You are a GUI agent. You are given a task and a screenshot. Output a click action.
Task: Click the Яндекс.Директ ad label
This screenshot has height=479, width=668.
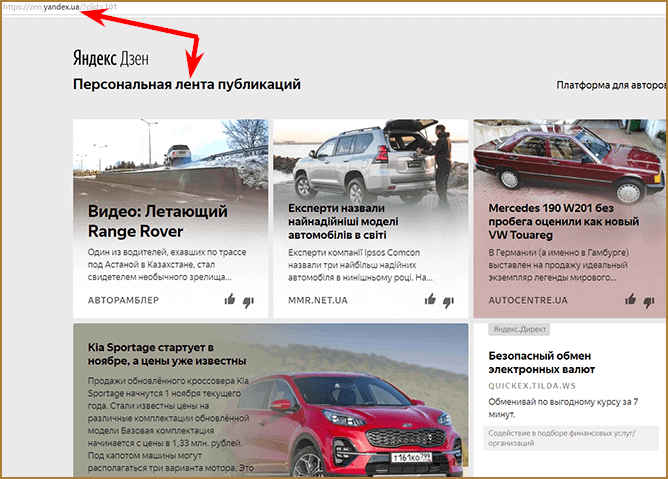tap(519, 329)
